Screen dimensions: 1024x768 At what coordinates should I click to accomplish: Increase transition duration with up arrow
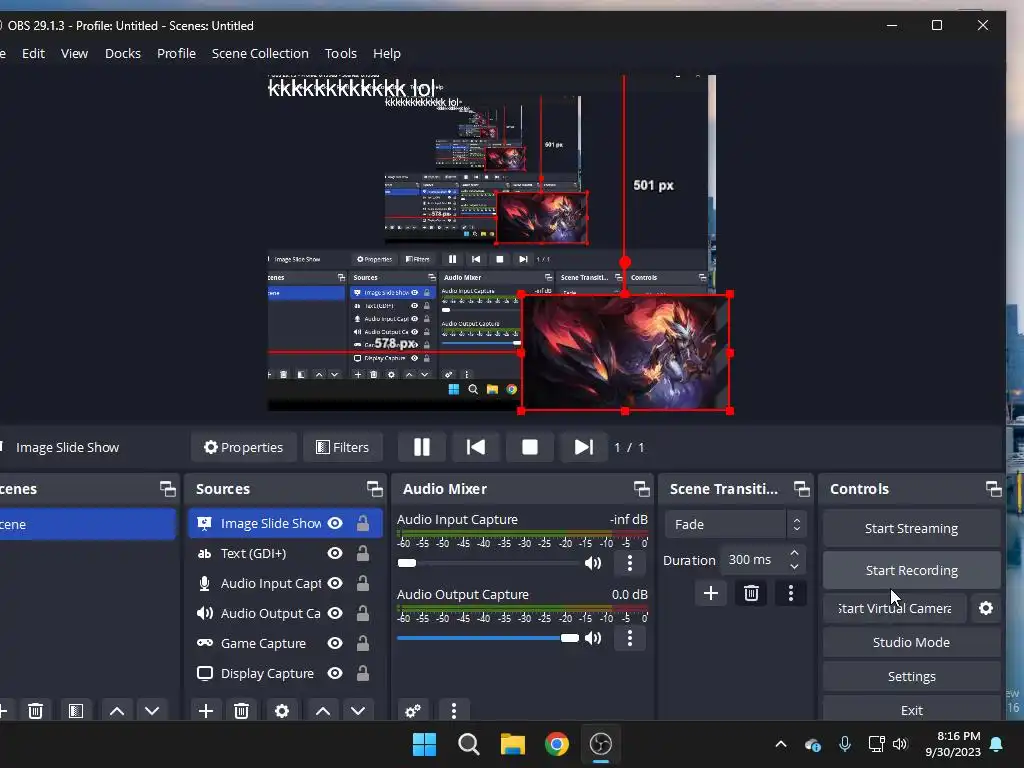[794, 553]
